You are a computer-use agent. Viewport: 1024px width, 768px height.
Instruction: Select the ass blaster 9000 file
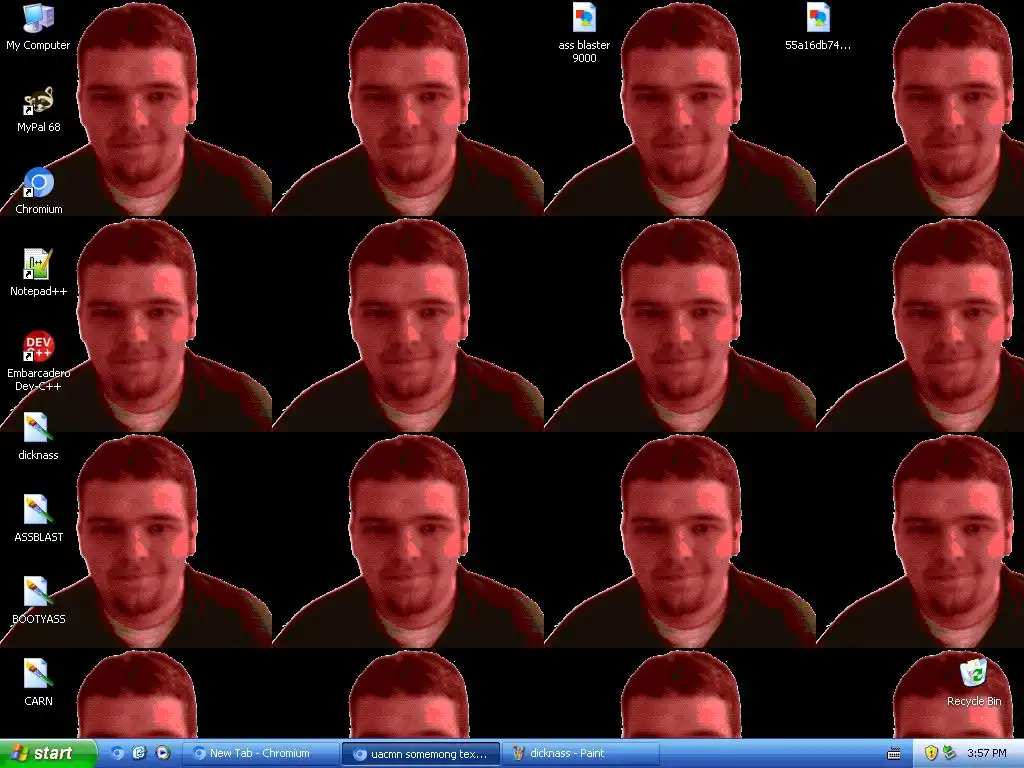point(584,33)
